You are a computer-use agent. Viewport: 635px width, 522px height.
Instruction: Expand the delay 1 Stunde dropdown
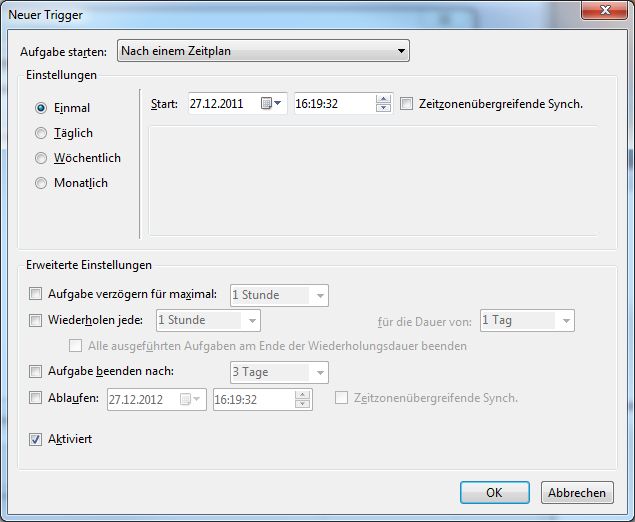(279, 295)
